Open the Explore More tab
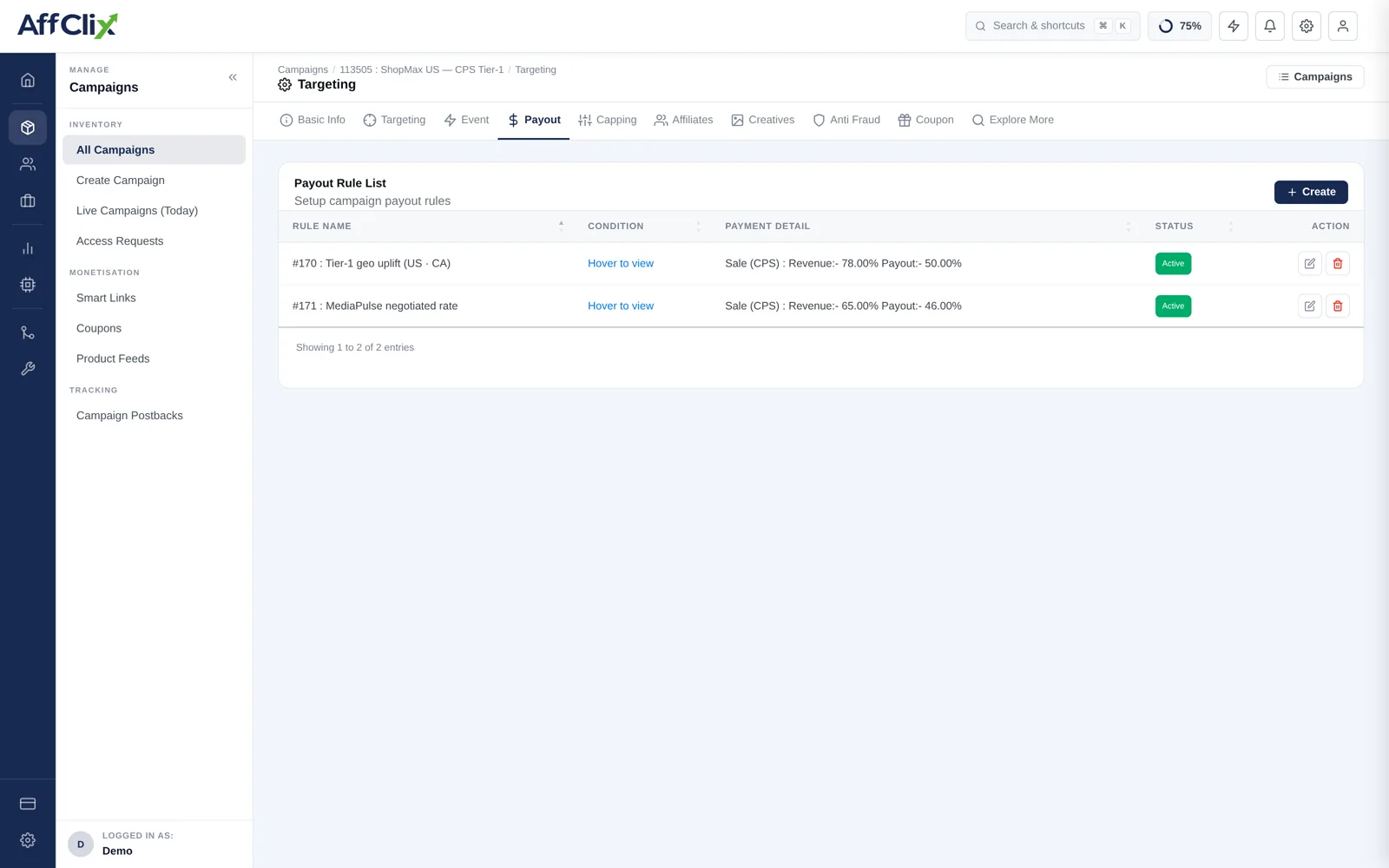 pos(1013,120)
